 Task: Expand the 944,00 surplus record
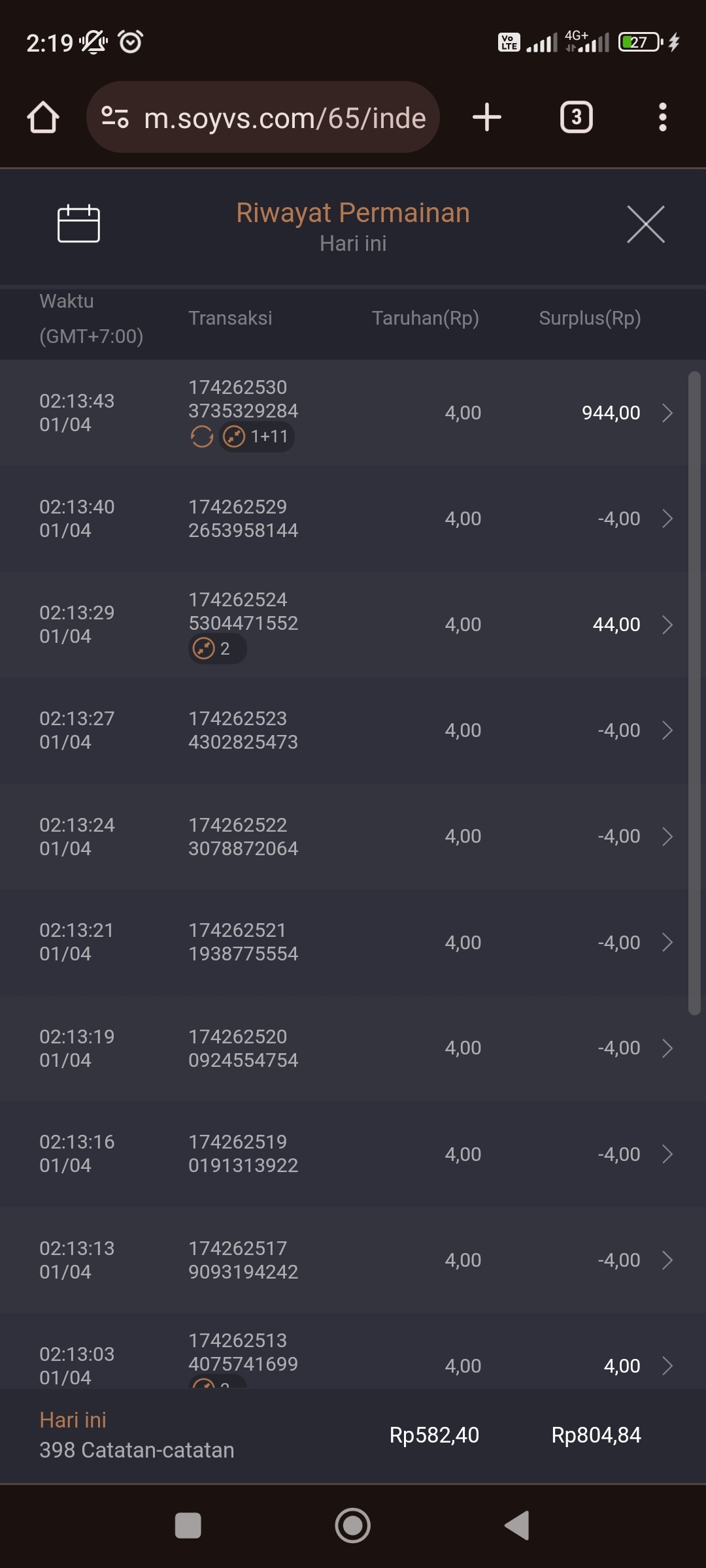click(667, 413)
